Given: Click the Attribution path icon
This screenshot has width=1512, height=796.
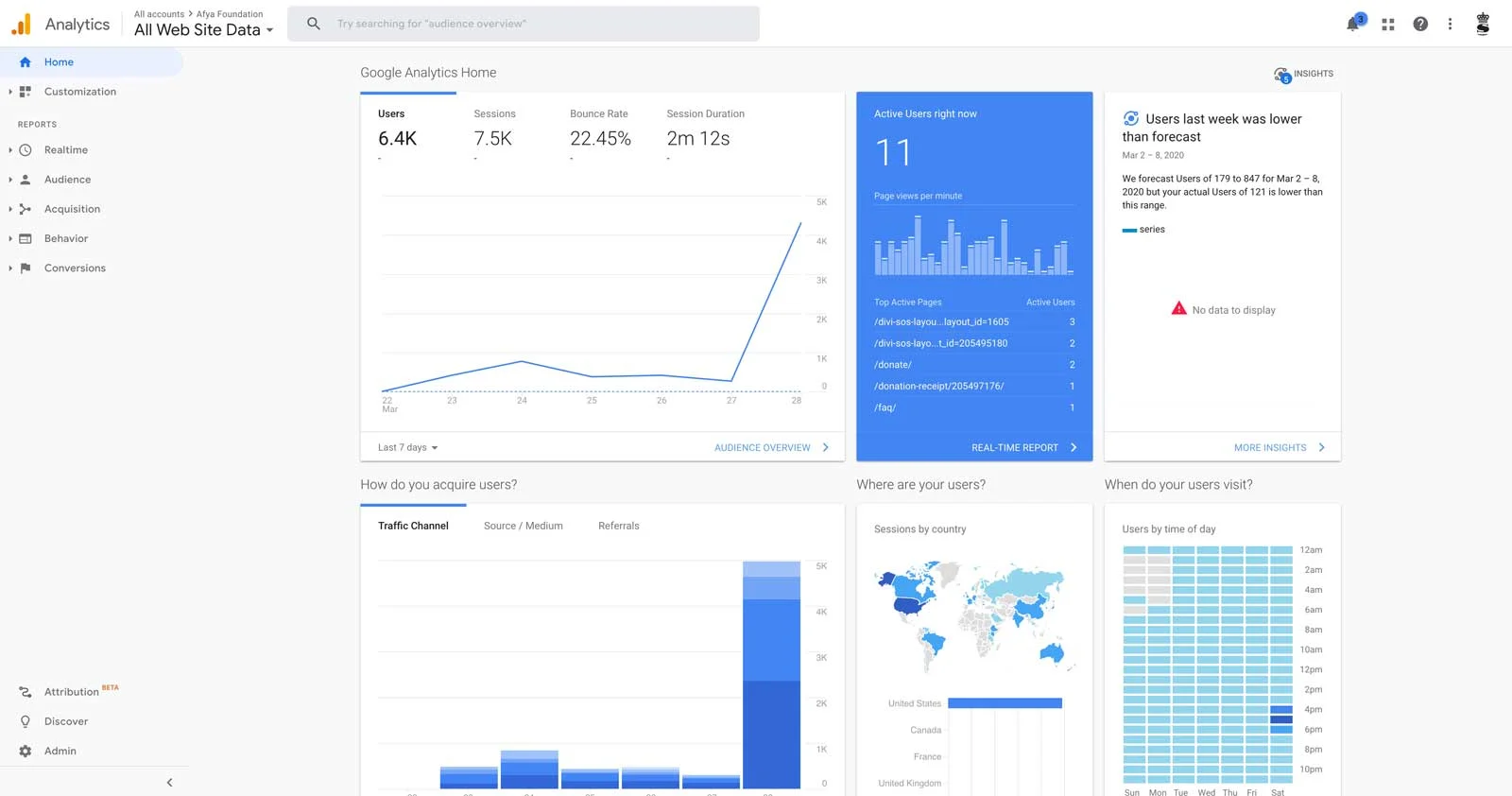Looking at the screenshot, I should pos(26,692).
